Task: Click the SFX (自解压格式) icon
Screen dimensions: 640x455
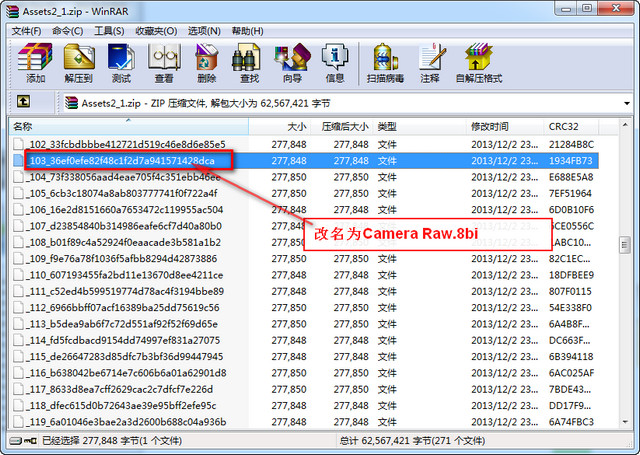Action: point(479,62)
